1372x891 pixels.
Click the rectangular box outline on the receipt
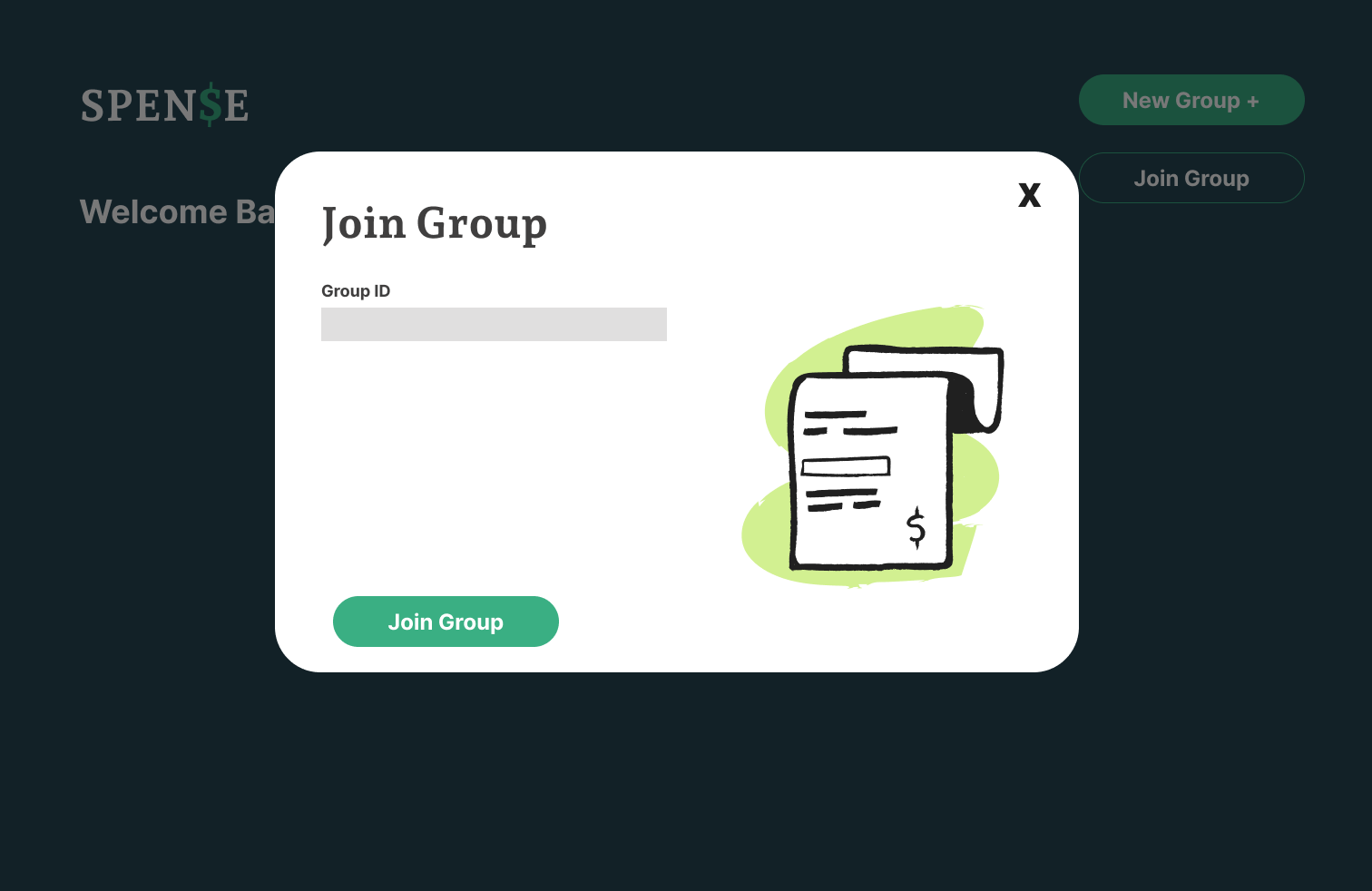(x=846, y=466)
